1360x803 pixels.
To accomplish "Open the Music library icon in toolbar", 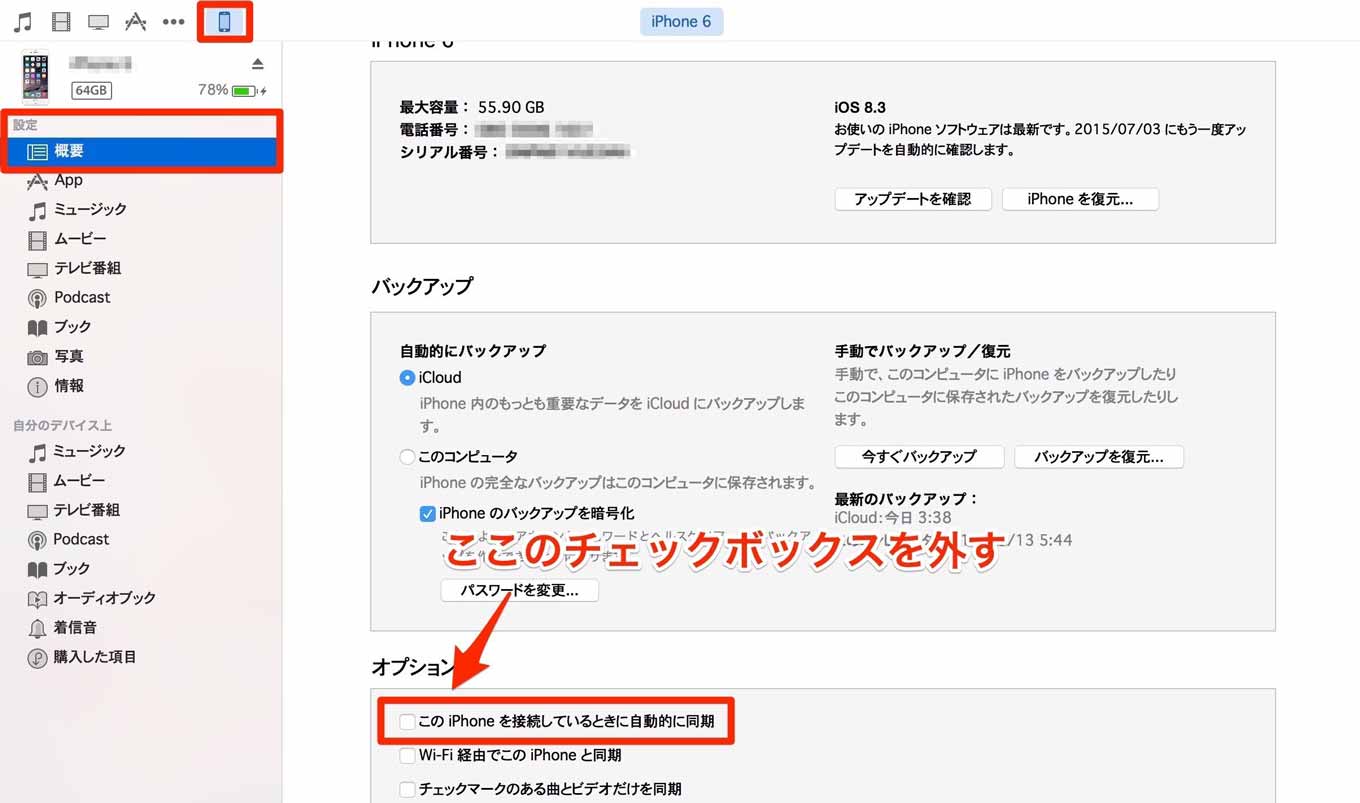I will click(22, 21).
